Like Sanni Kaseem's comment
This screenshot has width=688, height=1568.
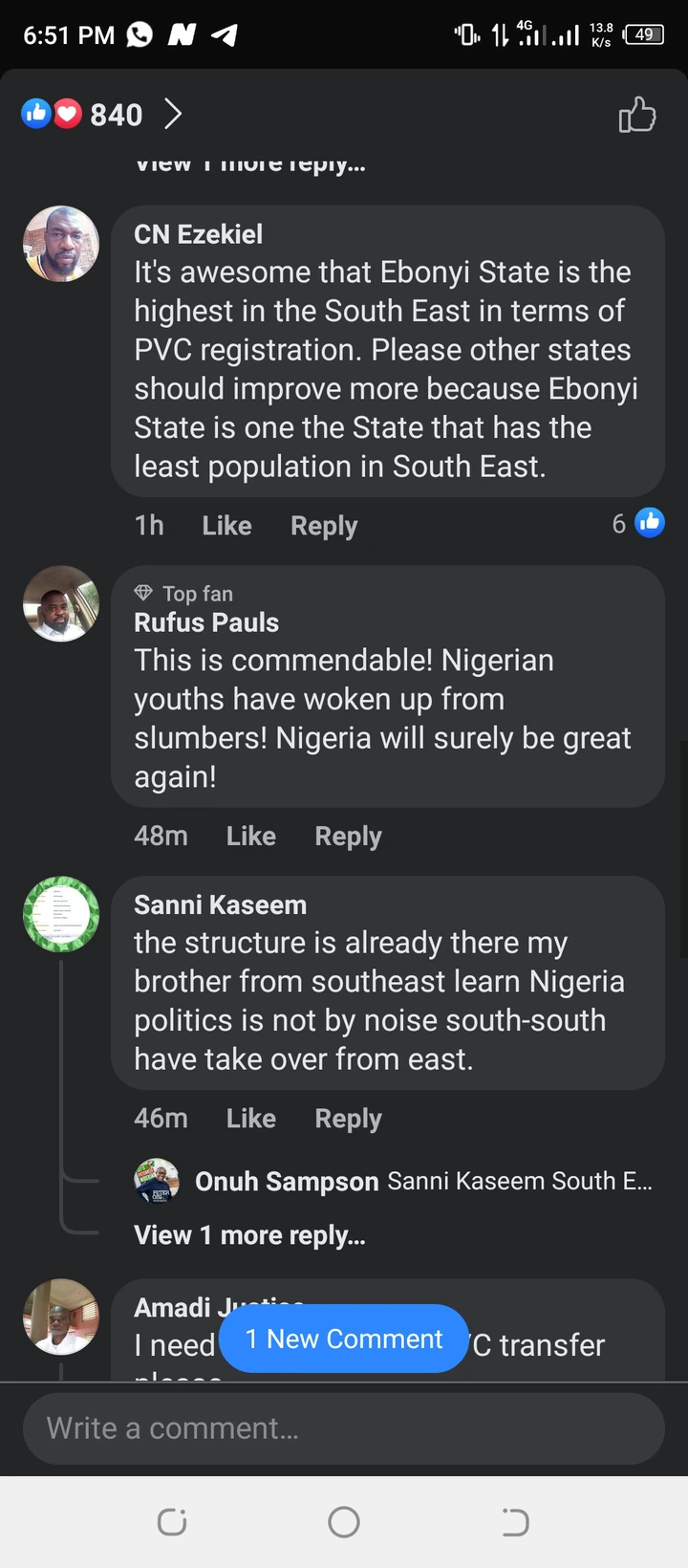pyautogui.click(x=250, y=1119)
